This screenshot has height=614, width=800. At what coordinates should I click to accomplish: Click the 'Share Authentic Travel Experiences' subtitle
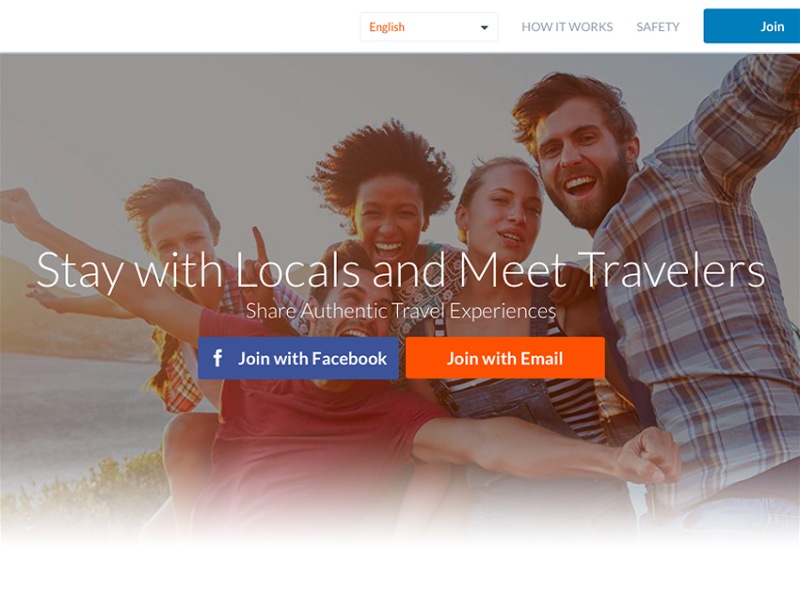(x=401, y=311)
